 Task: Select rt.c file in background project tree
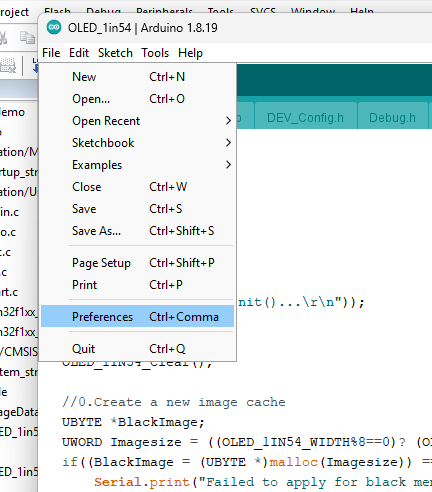coord(9,292)
